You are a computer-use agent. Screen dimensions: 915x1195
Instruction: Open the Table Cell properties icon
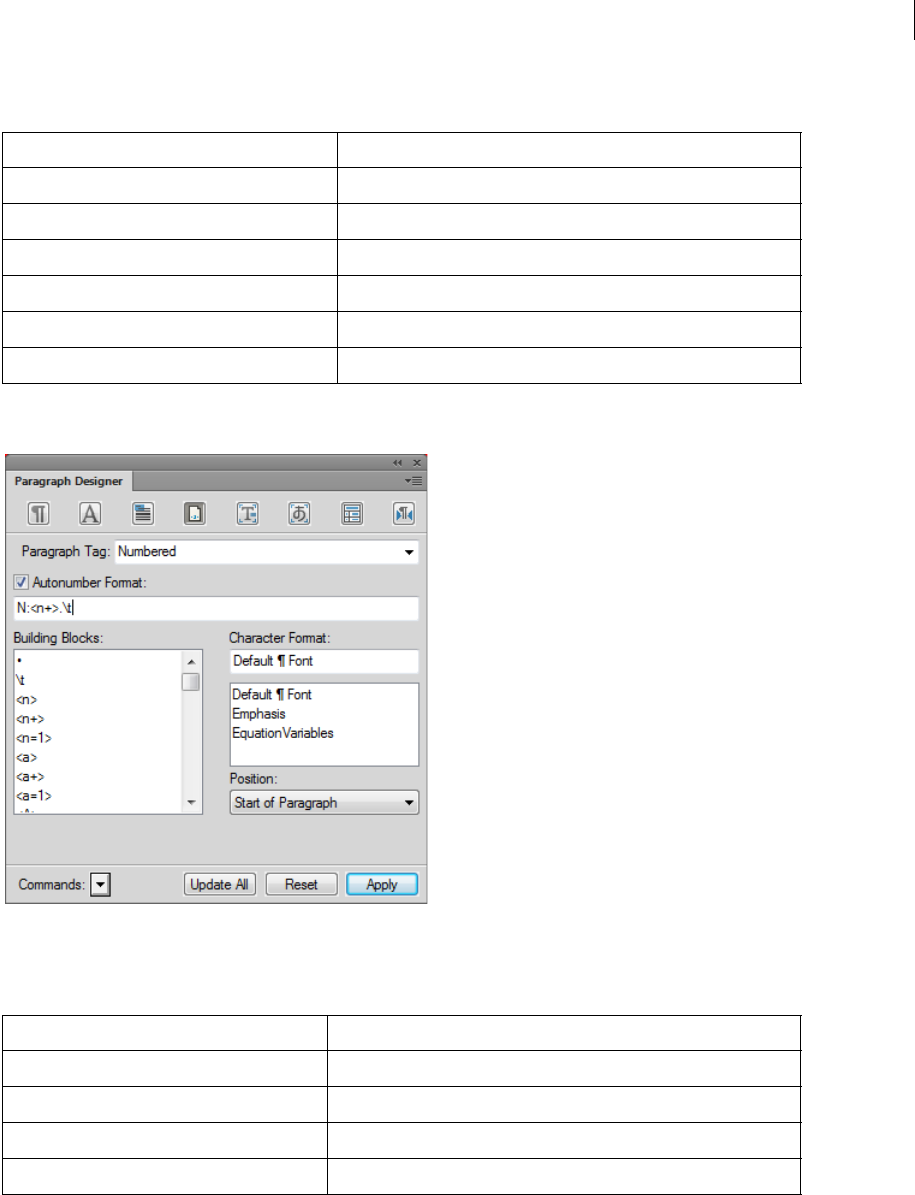(352, 514)
